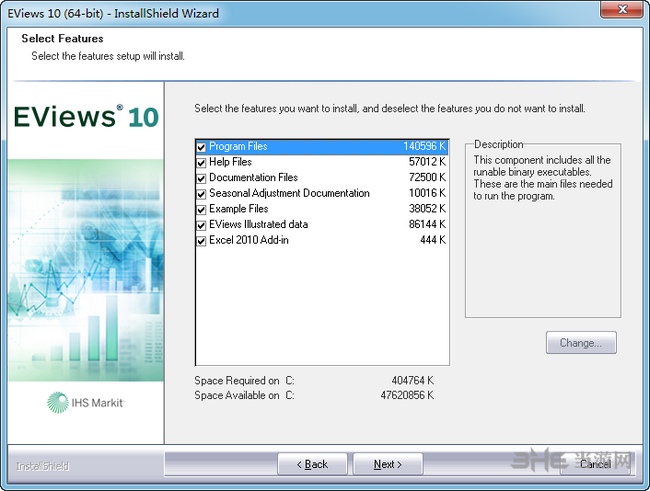The image size is (650, 491).
Task: Click the InstallShield branding text
Action: click(x=42, y=467)
